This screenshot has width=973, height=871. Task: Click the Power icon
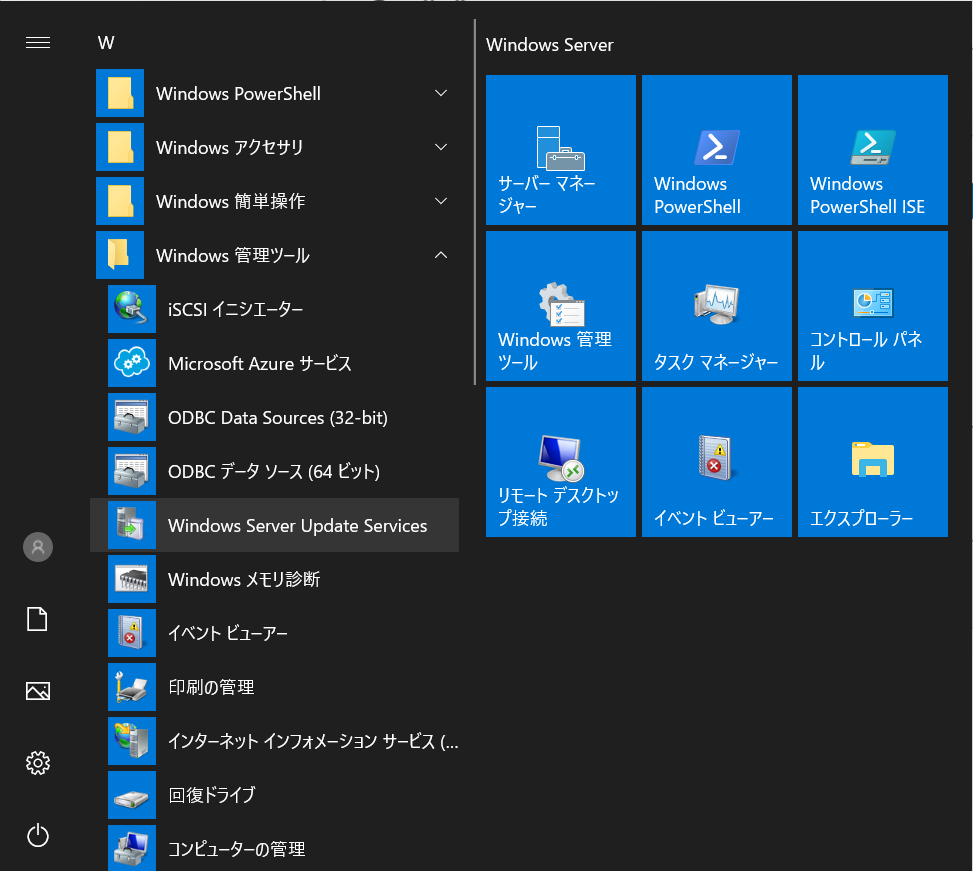point(38,835)
